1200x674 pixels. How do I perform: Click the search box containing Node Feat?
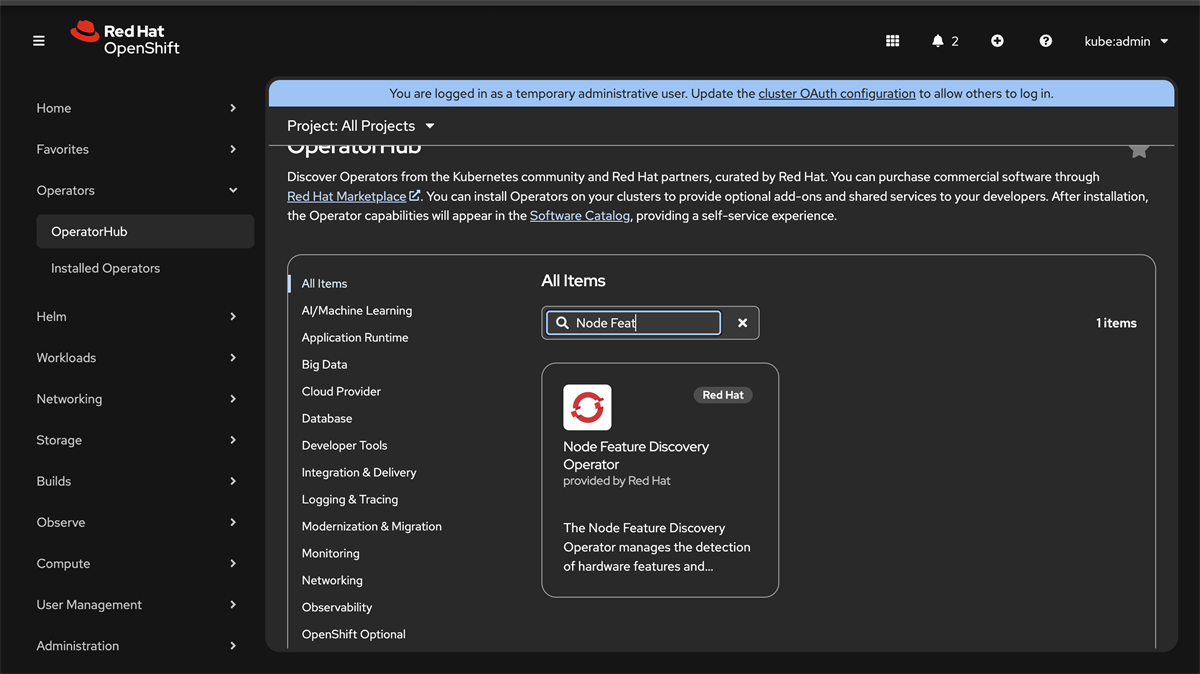[633, 323]
